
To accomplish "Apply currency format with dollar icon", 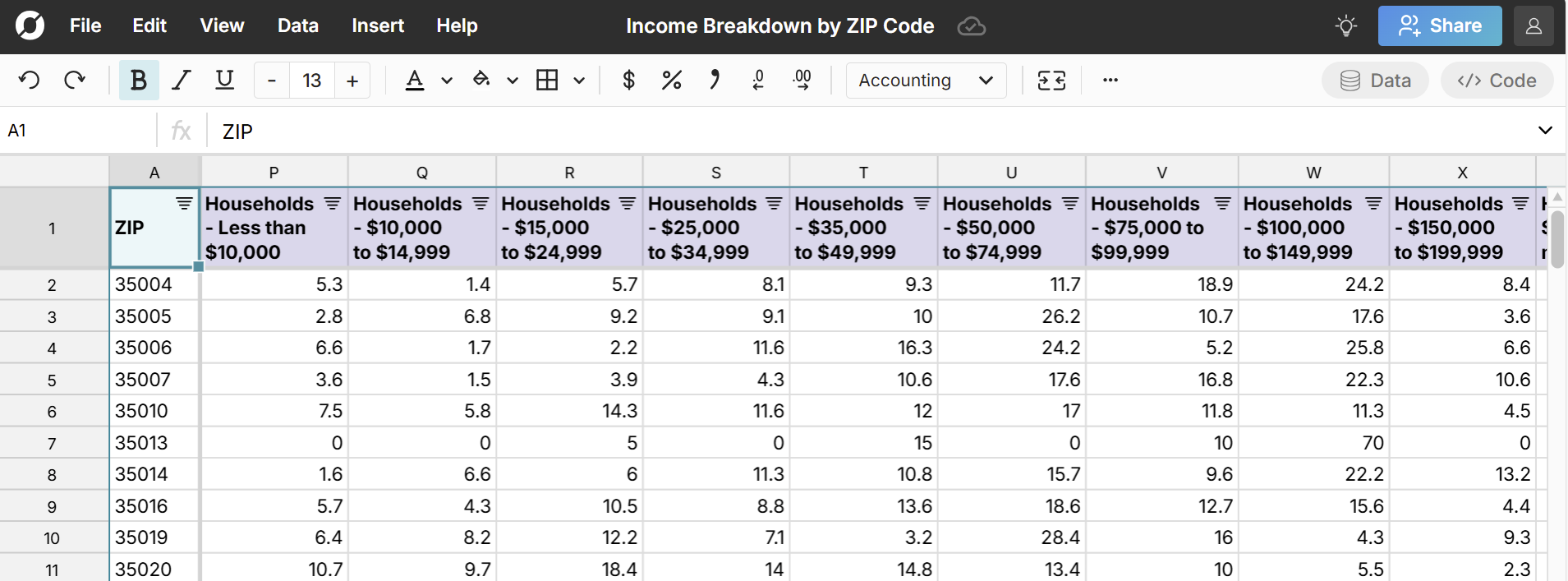I will [x=628, y=81].
